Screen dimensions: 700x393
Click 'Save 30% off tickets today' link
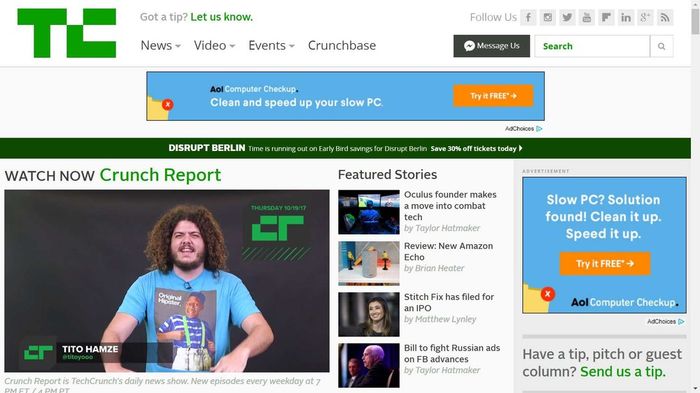click(x=476, y=149)
